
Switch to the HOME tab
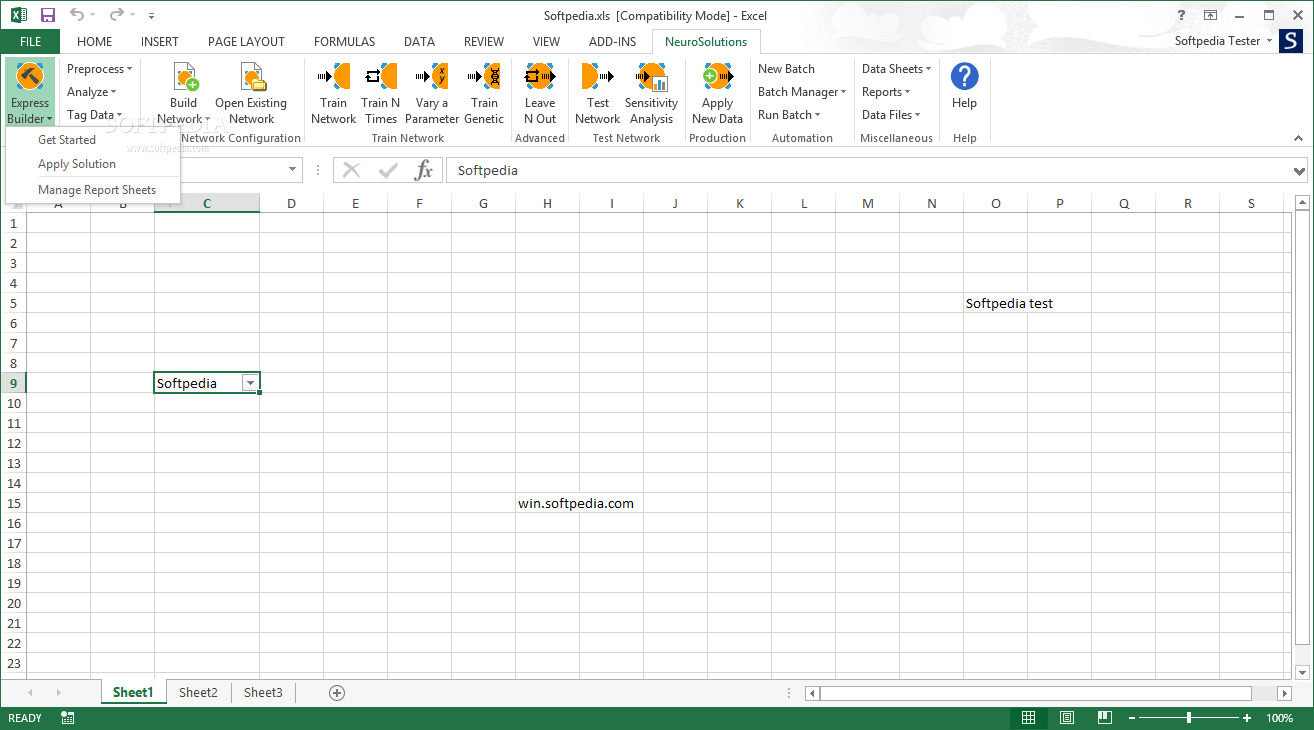click(x=94, y=42)
